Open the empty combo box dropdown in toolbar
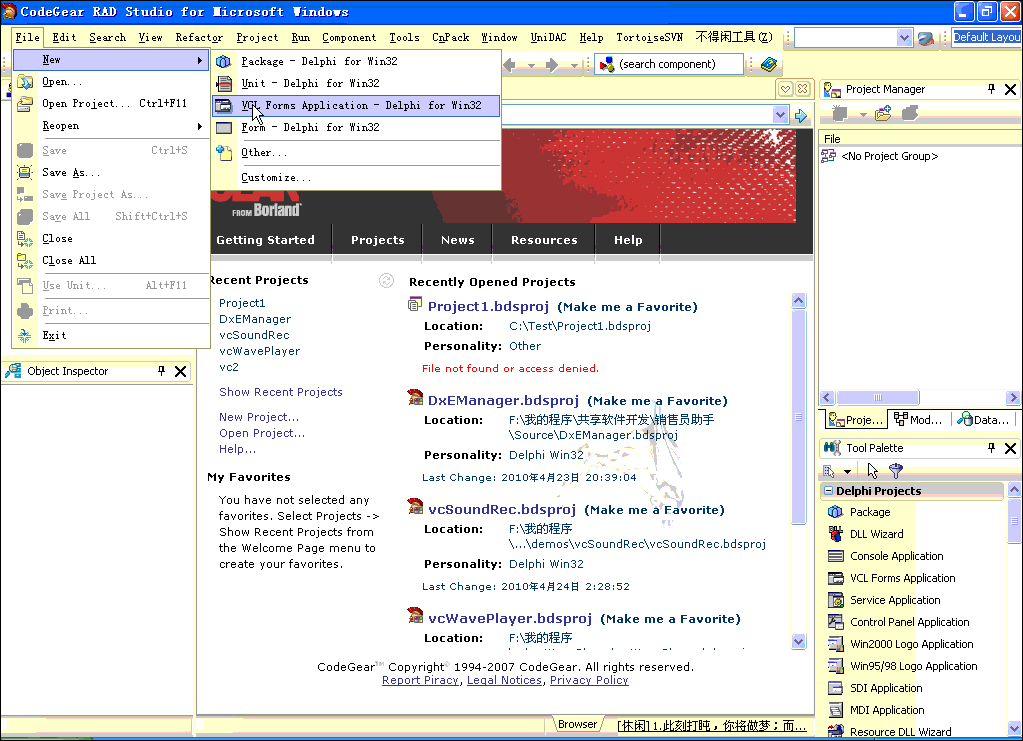This screenshot has width=1023, height=741. [904, 38]
